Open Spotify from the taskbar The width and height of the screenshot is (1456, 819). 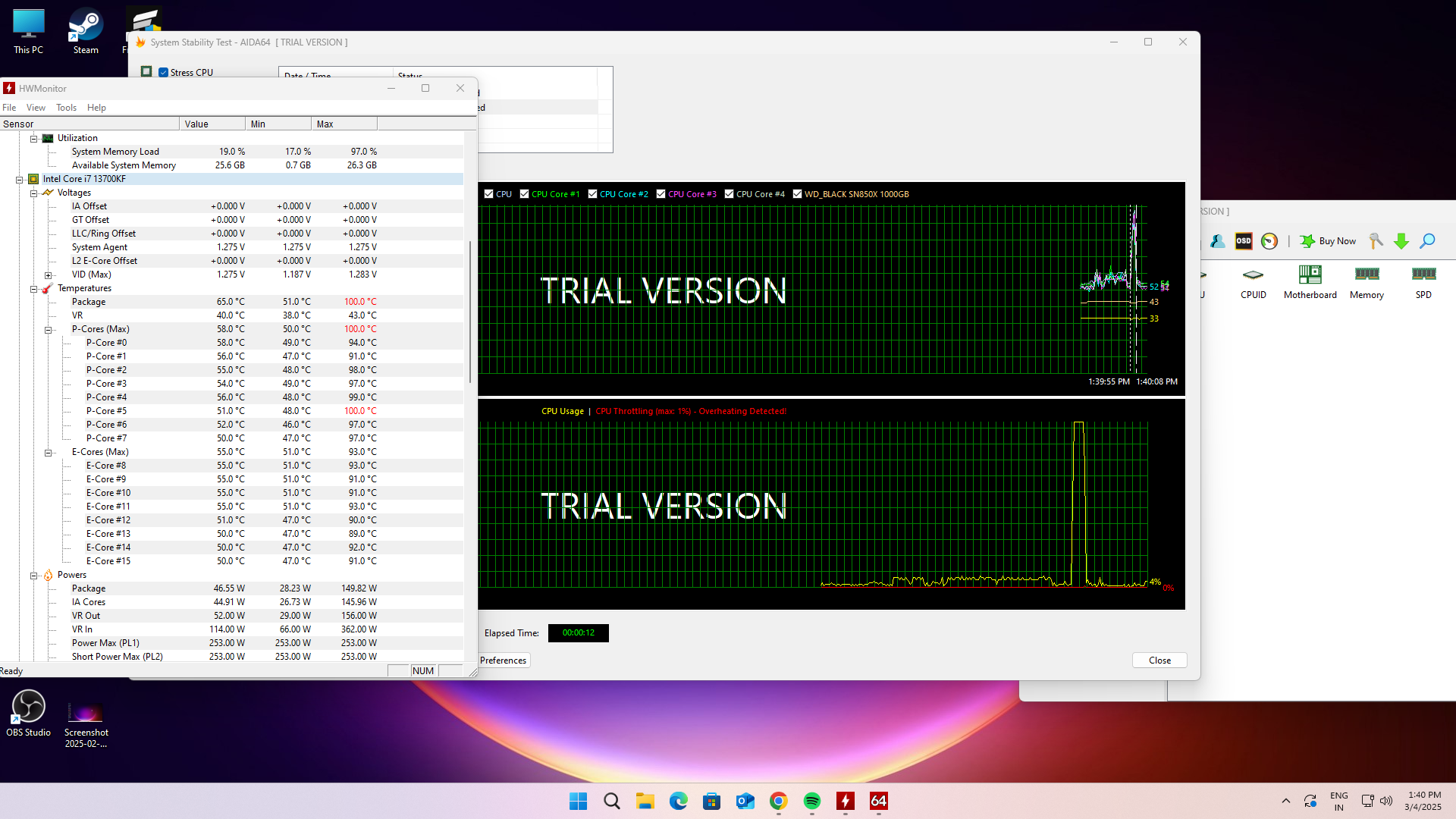click(x=811, y=801)
